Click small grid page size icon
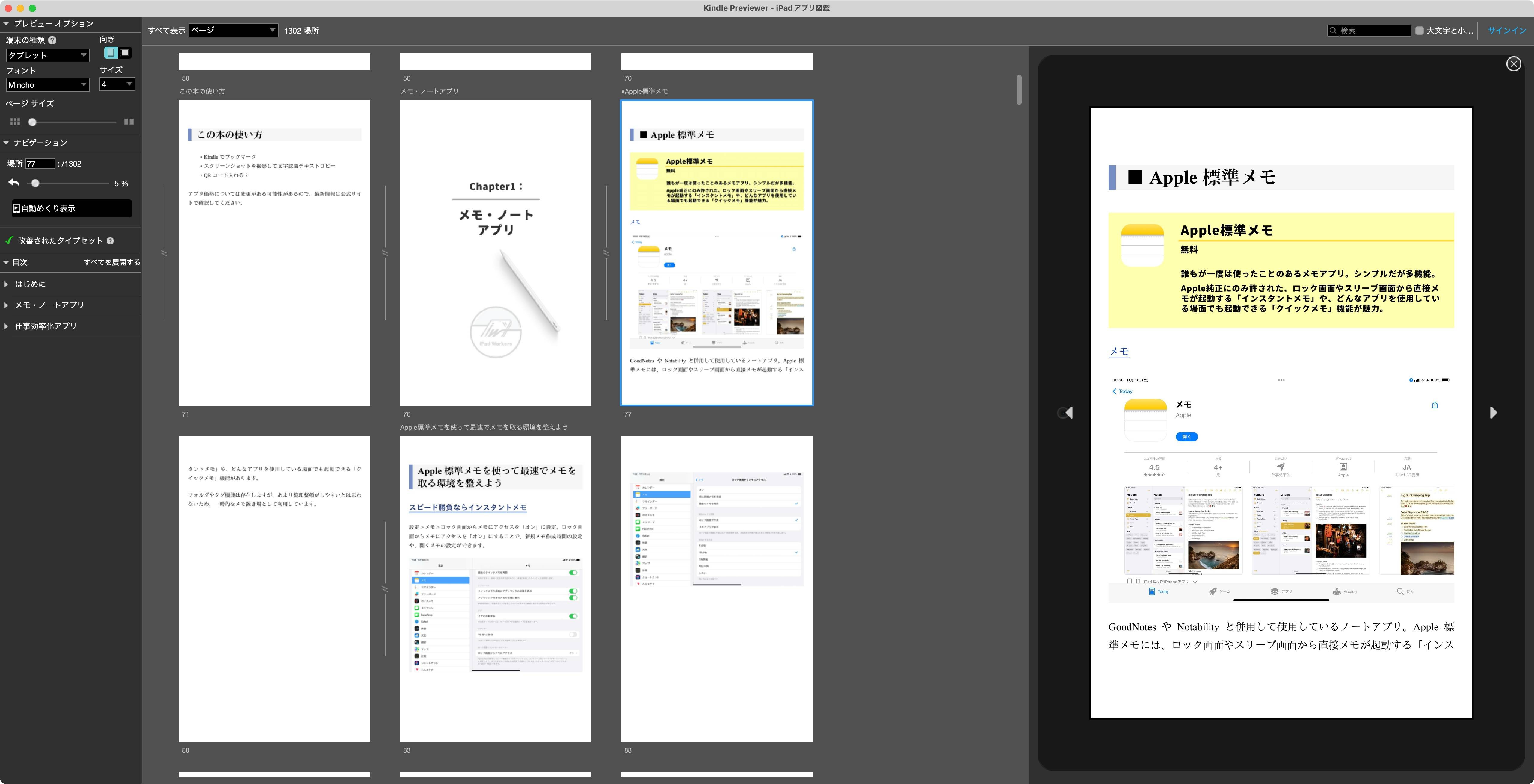Image resolution: width=1534 pixels, height=784 pixels. [15, 122]
